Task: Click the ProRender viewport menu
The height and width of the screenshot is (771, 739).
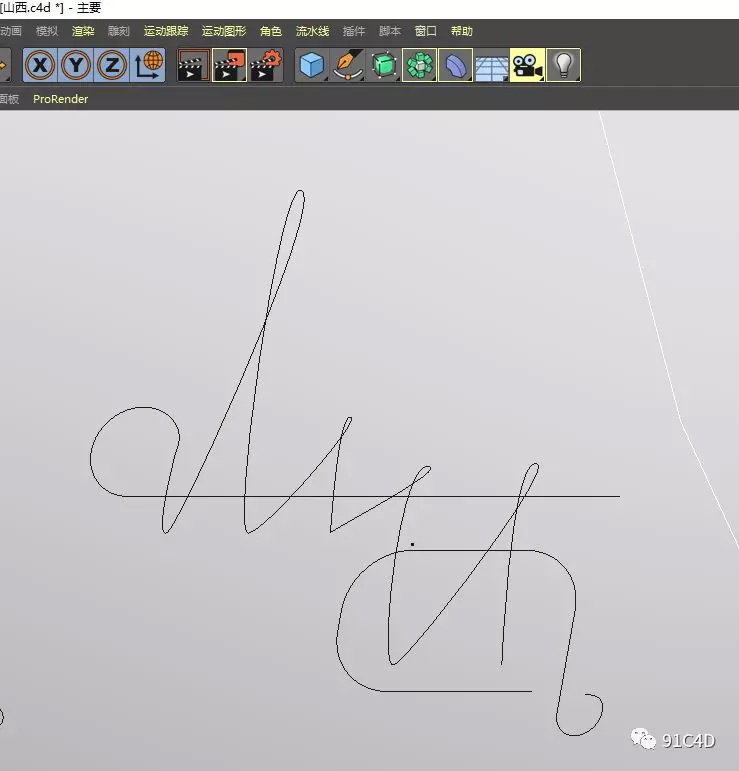Action: [x=61, y=99]
